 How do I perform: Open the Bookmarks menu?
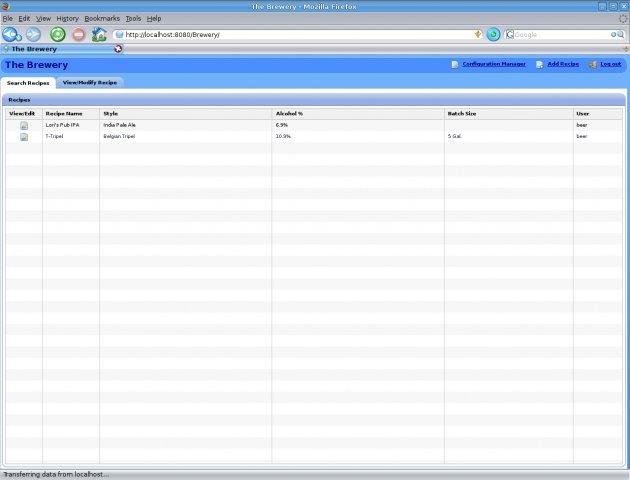point(102,18)
